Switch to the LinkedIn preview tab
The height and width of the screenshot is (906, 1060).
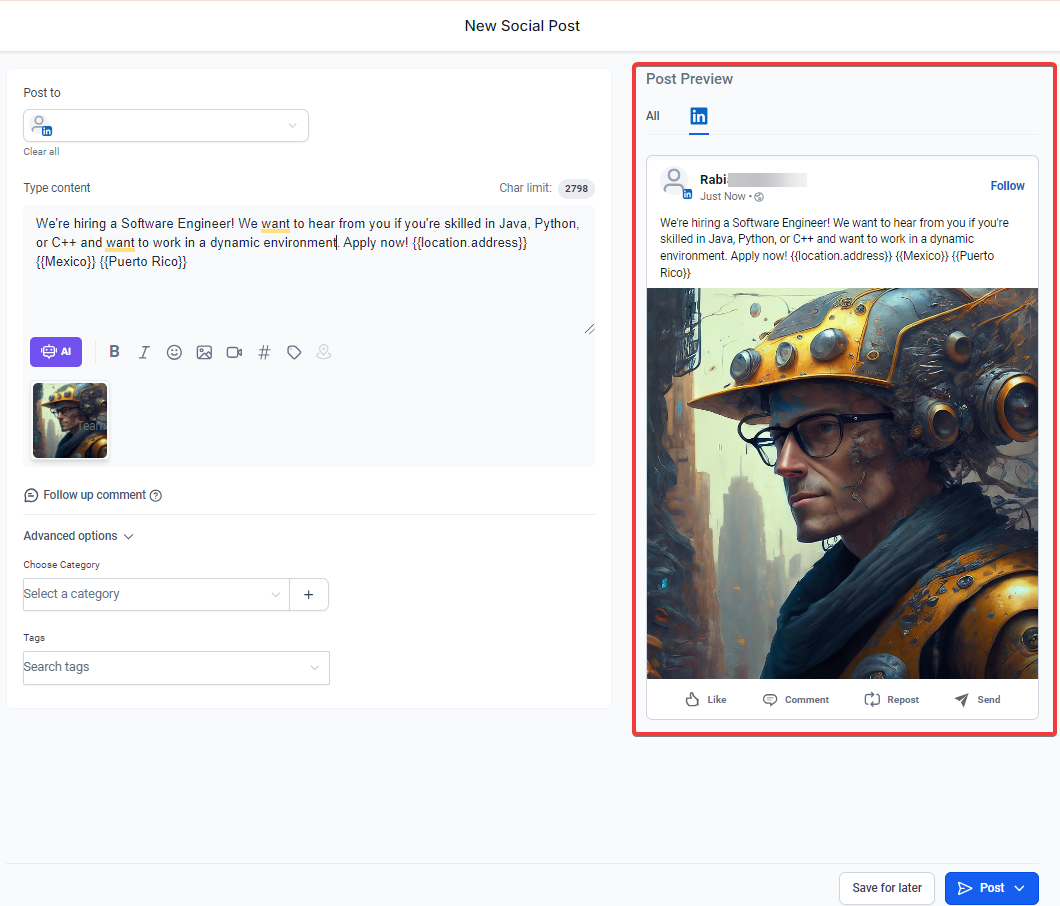698,116
